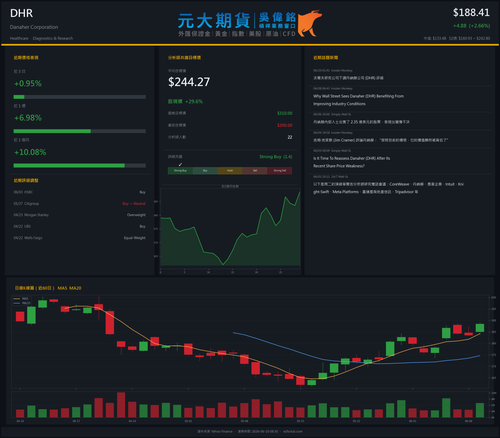Click the orange bull logo in the header
This screenshot has height=438, width=500.
[309, 23]
